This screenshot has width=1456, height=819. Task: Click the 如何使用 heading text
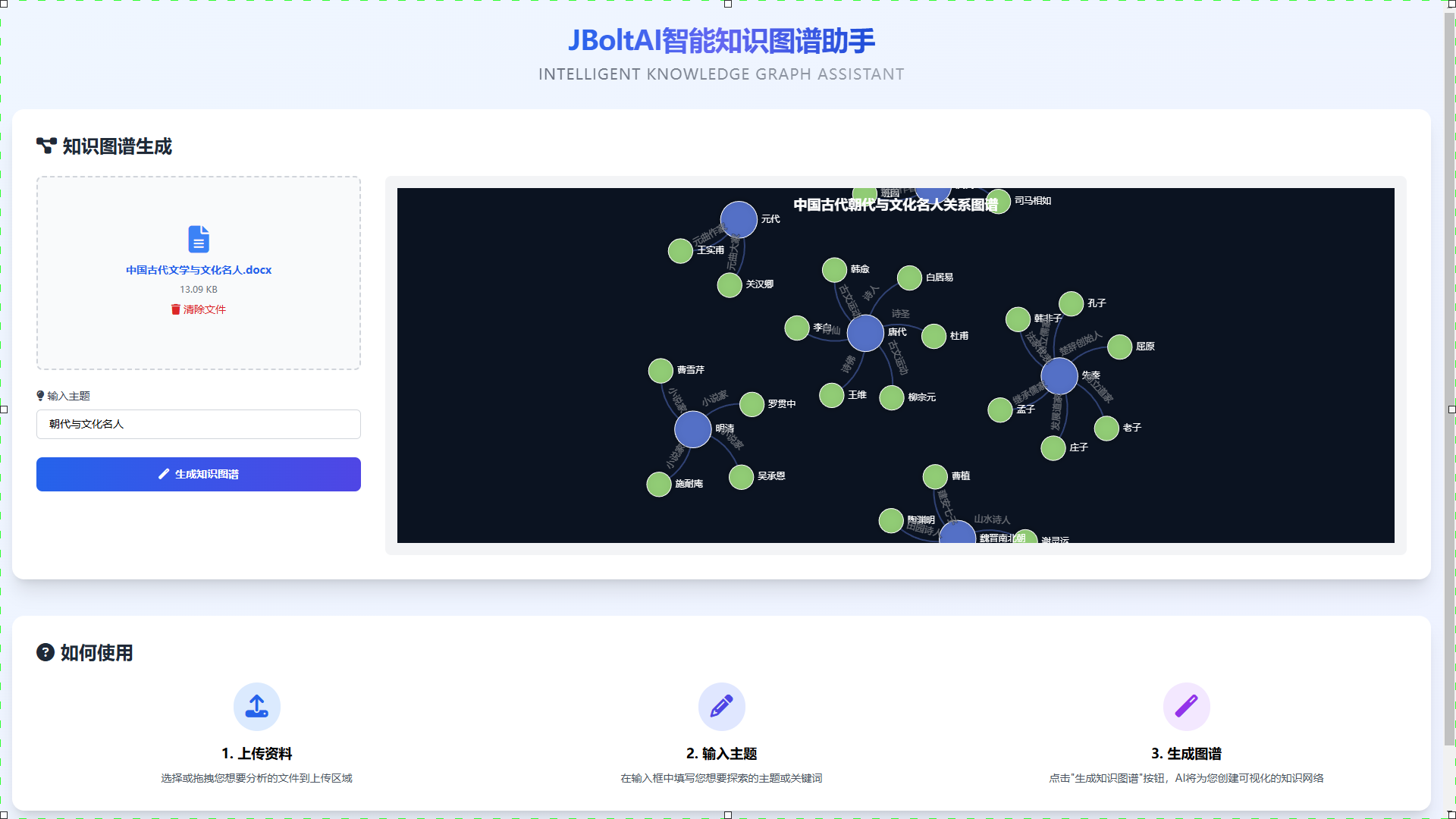pos(97,653)
